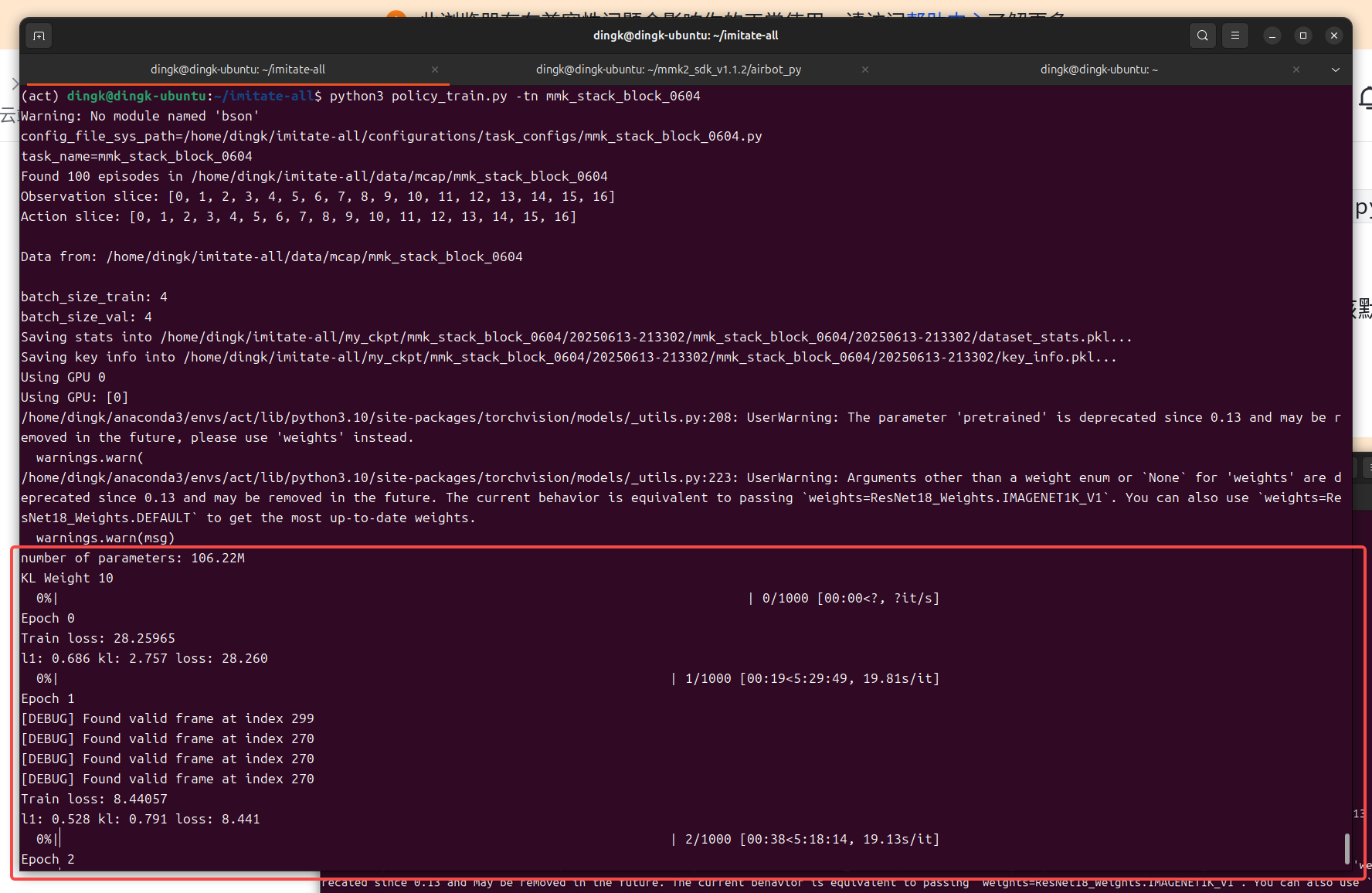
Task: Click the window title dingk@dingk-ubuntu: ~/imitate-all
Action: (685, 36)
